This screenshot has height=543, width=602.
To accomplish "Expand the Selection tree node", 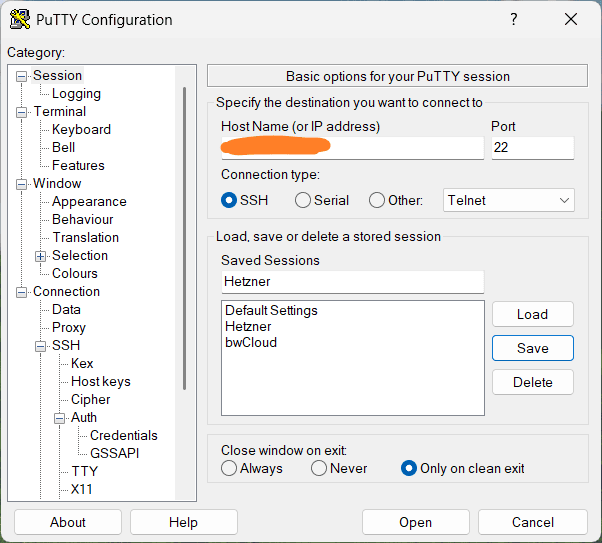I will click(40, 256).
